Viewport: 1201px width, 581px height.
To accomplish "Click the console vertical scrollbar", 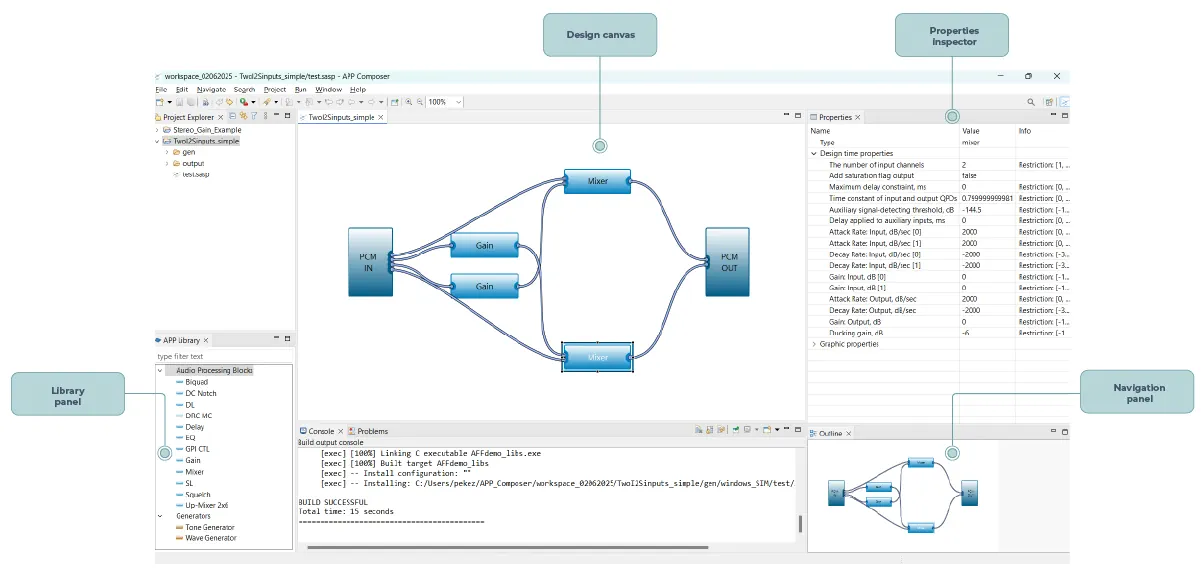I will click(x=799, y=524).
